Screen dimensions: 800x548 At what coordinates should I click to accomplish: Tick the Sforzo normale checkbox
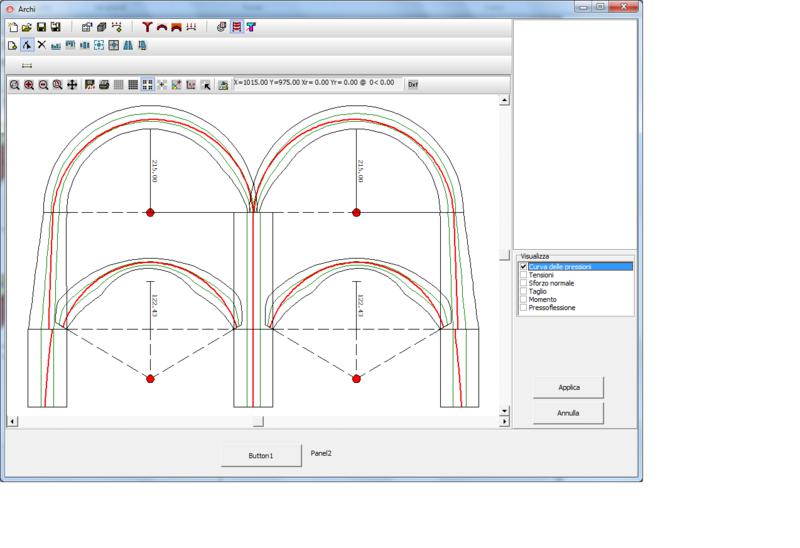click(x=523, y=283)
